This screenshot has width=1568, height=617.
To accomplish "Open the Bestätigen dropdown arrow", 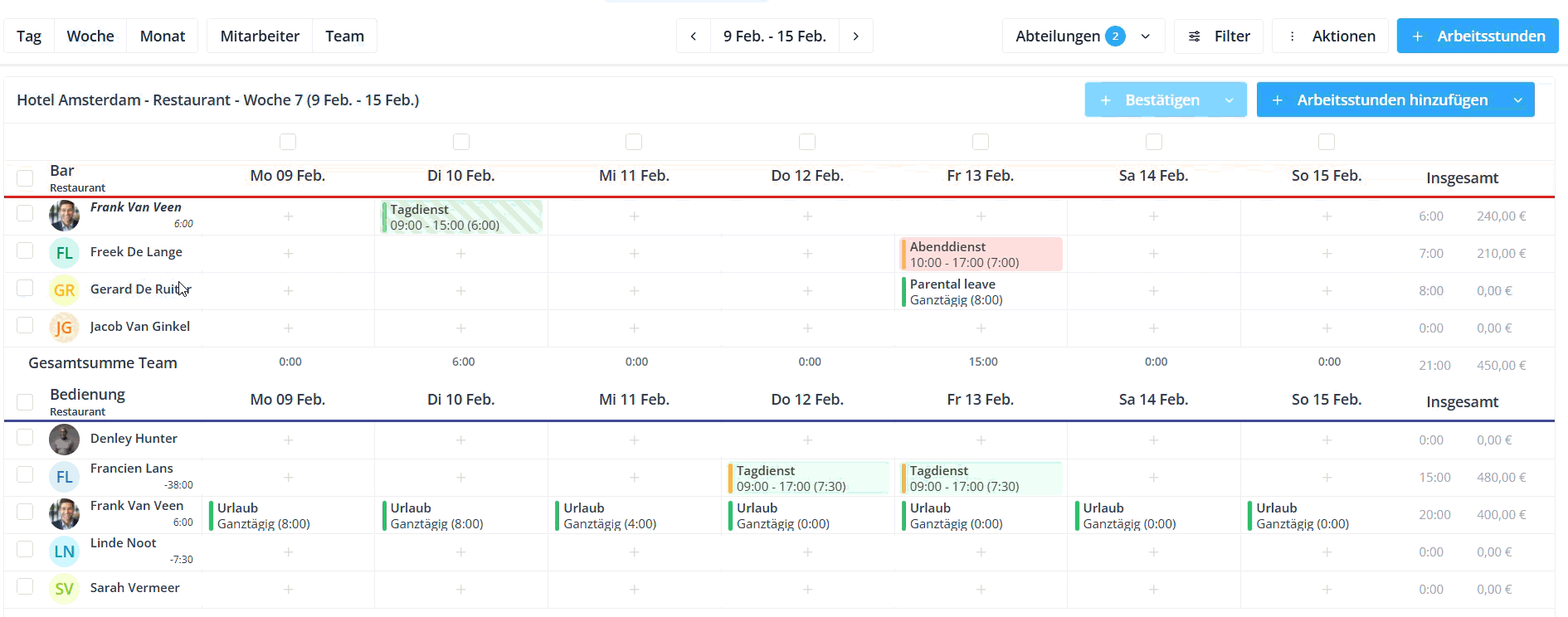I will [1229, 100].
